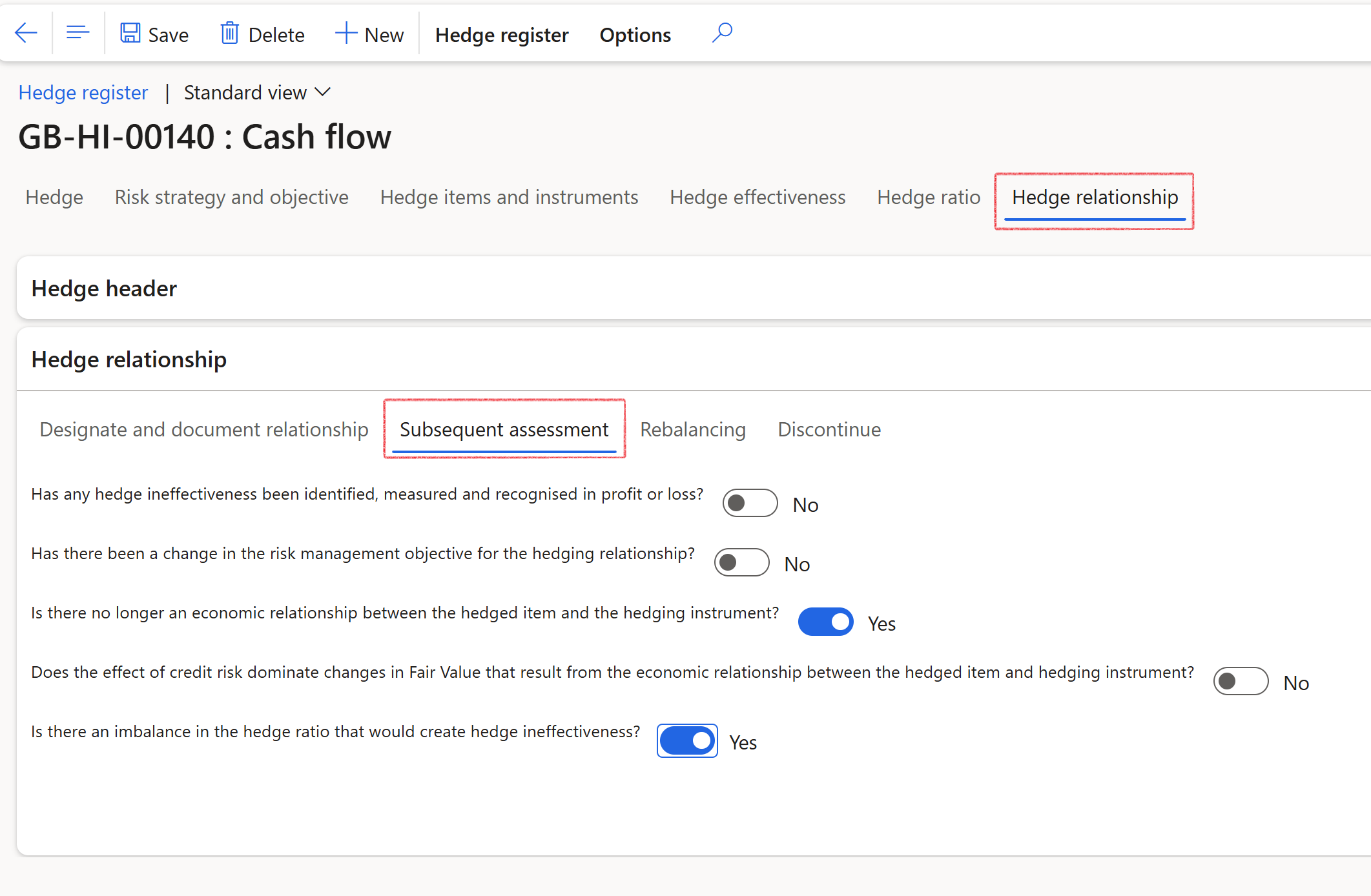The image size is (1371, 896).
Task: Click the GB-HI-00140 : Cash flow title
Action: point(205,137)
